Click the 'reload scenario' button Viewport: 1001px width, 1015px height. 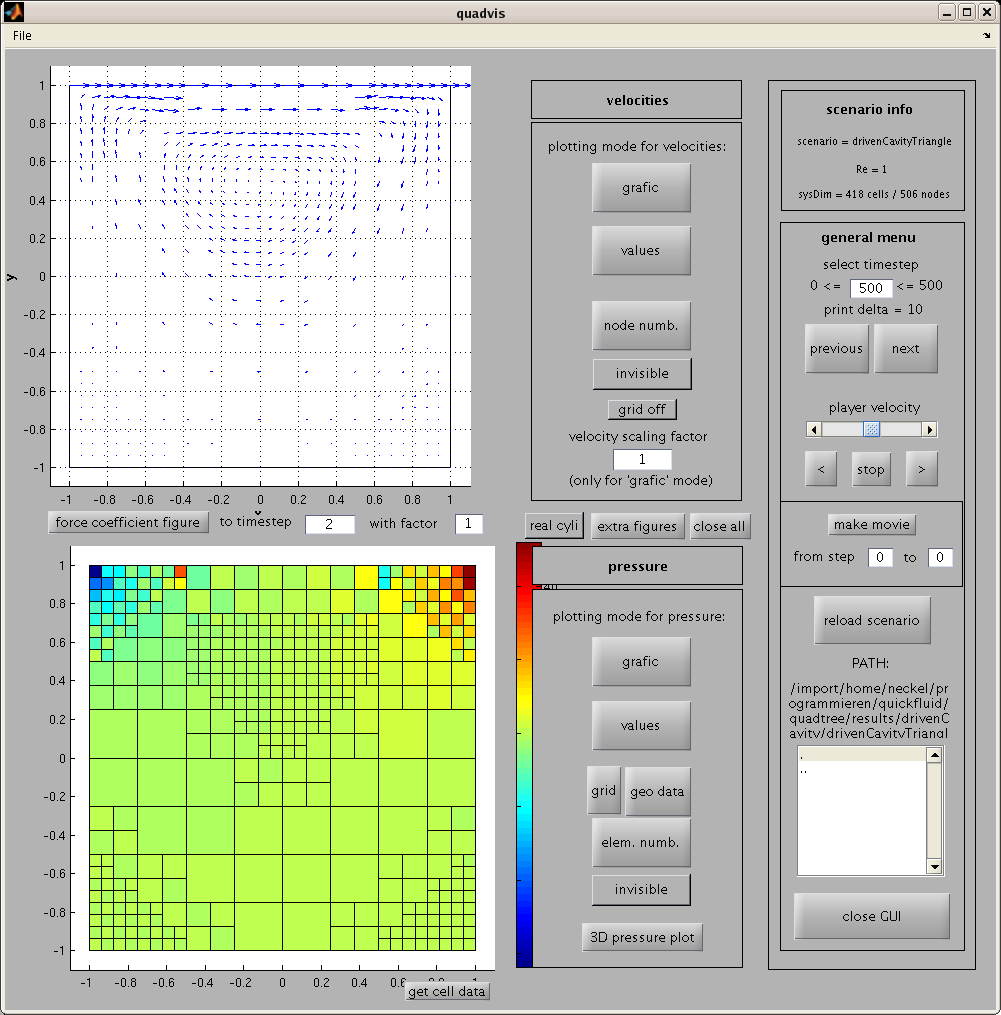[872, 620]
